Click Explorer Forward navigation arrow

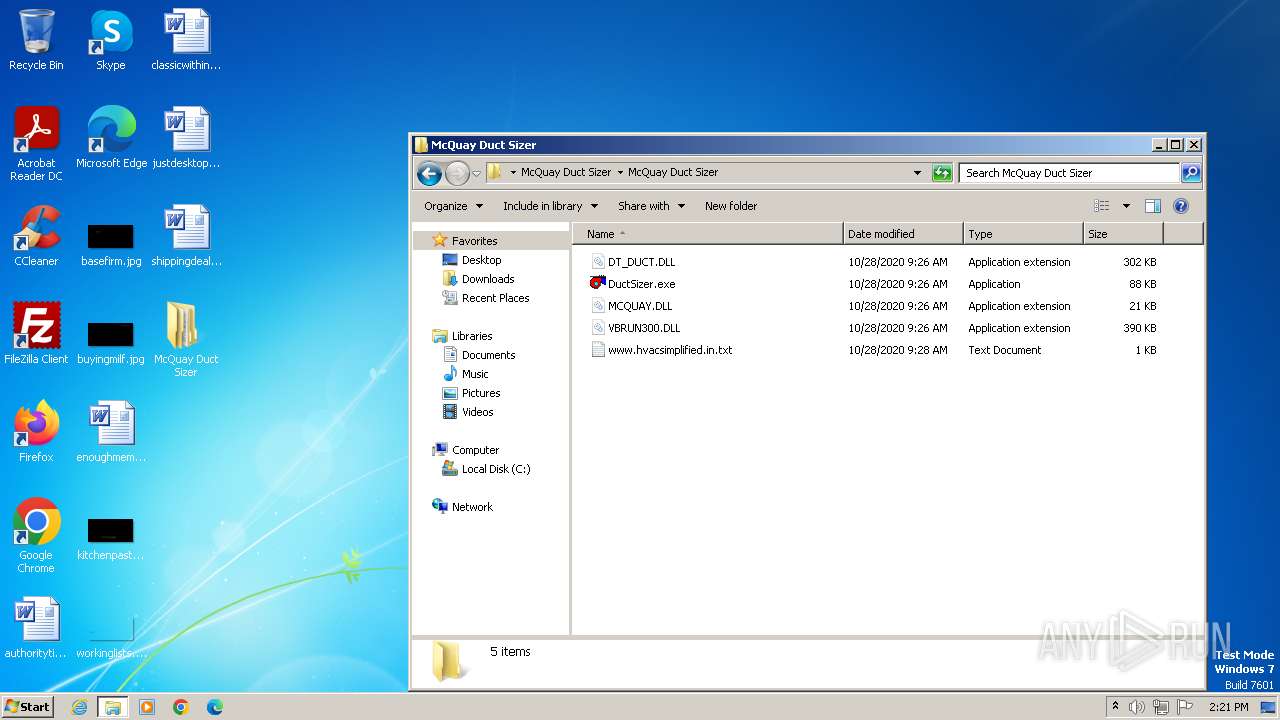click(457, 173)
